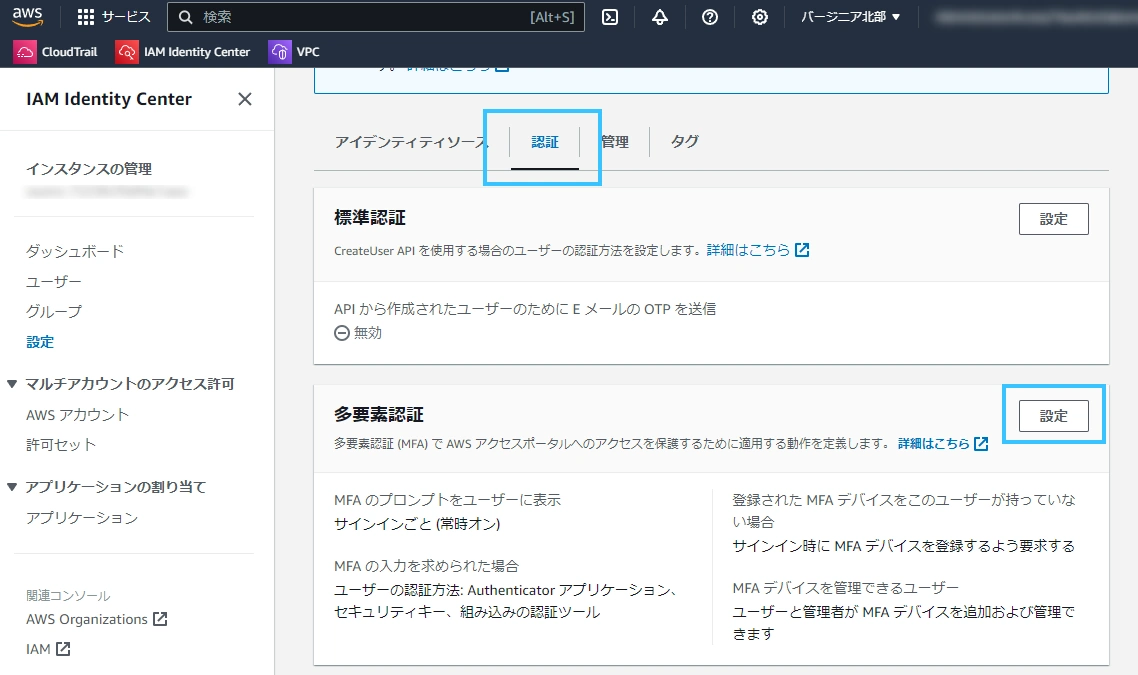Screen dimensions: 1138x675
Task: Open the サービス grid menu
Action: click(x=113, y=17)
